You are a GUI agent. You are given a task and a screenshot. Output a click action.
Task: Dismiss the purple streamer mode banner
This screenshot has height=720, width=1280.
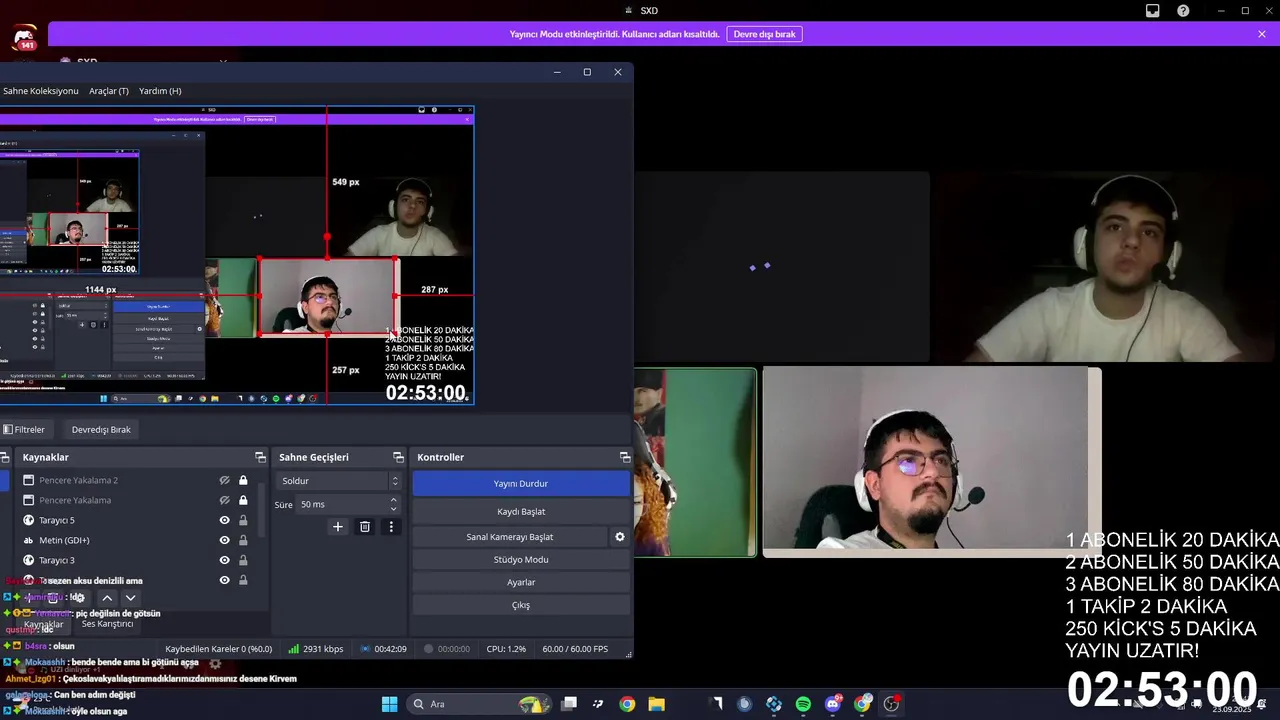click(x=1262, y=34)
